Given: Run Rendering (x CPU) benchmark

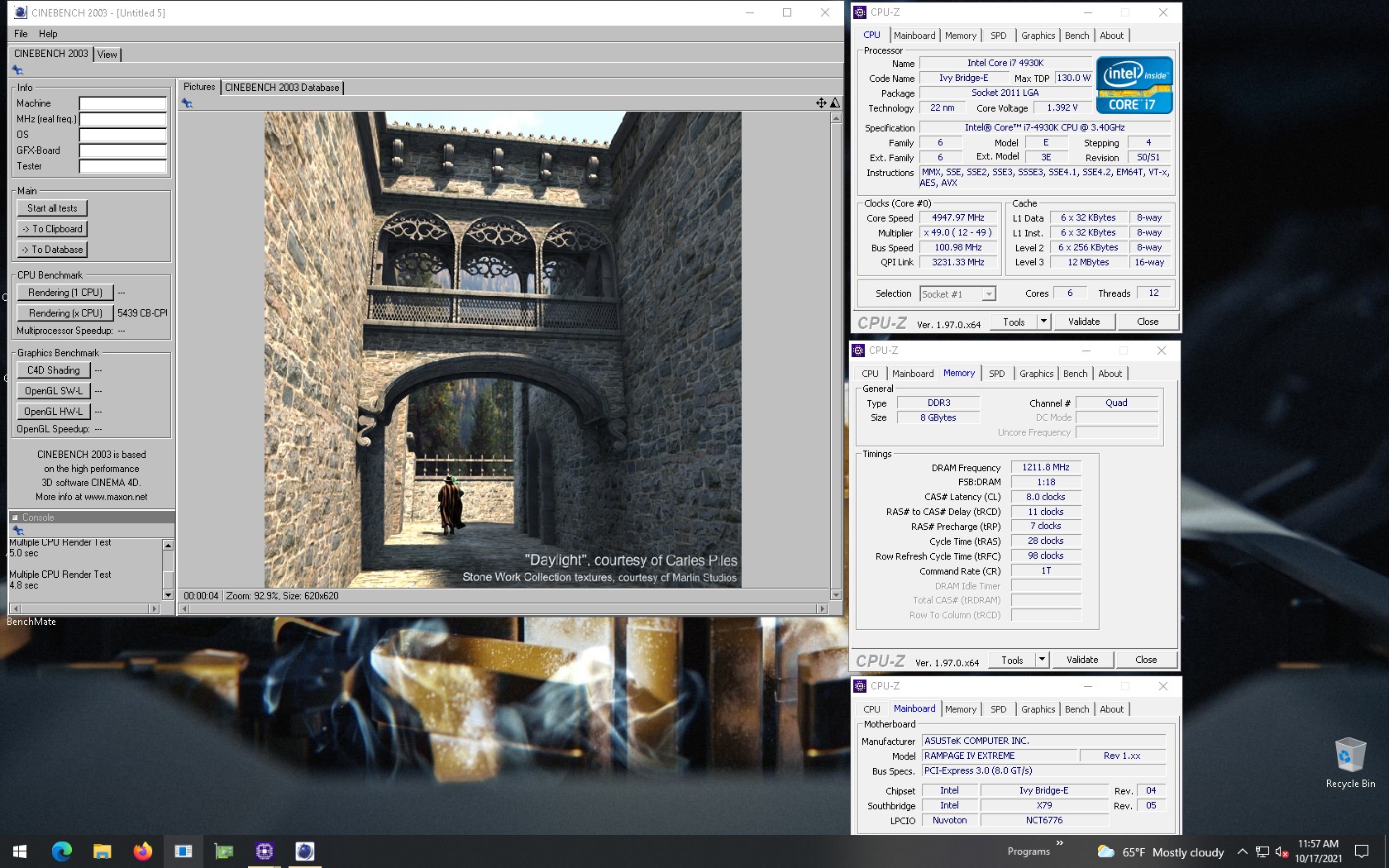Looking at the screenshot, I should click(x=64, y=313).
